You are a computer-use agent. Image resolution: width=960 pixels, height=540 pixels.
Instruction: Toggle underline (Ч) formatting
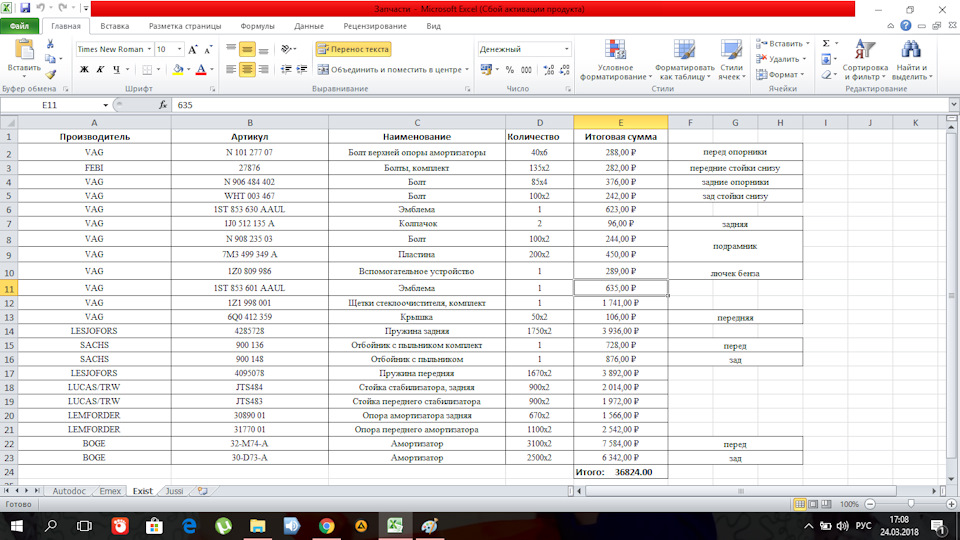(116, 70)
